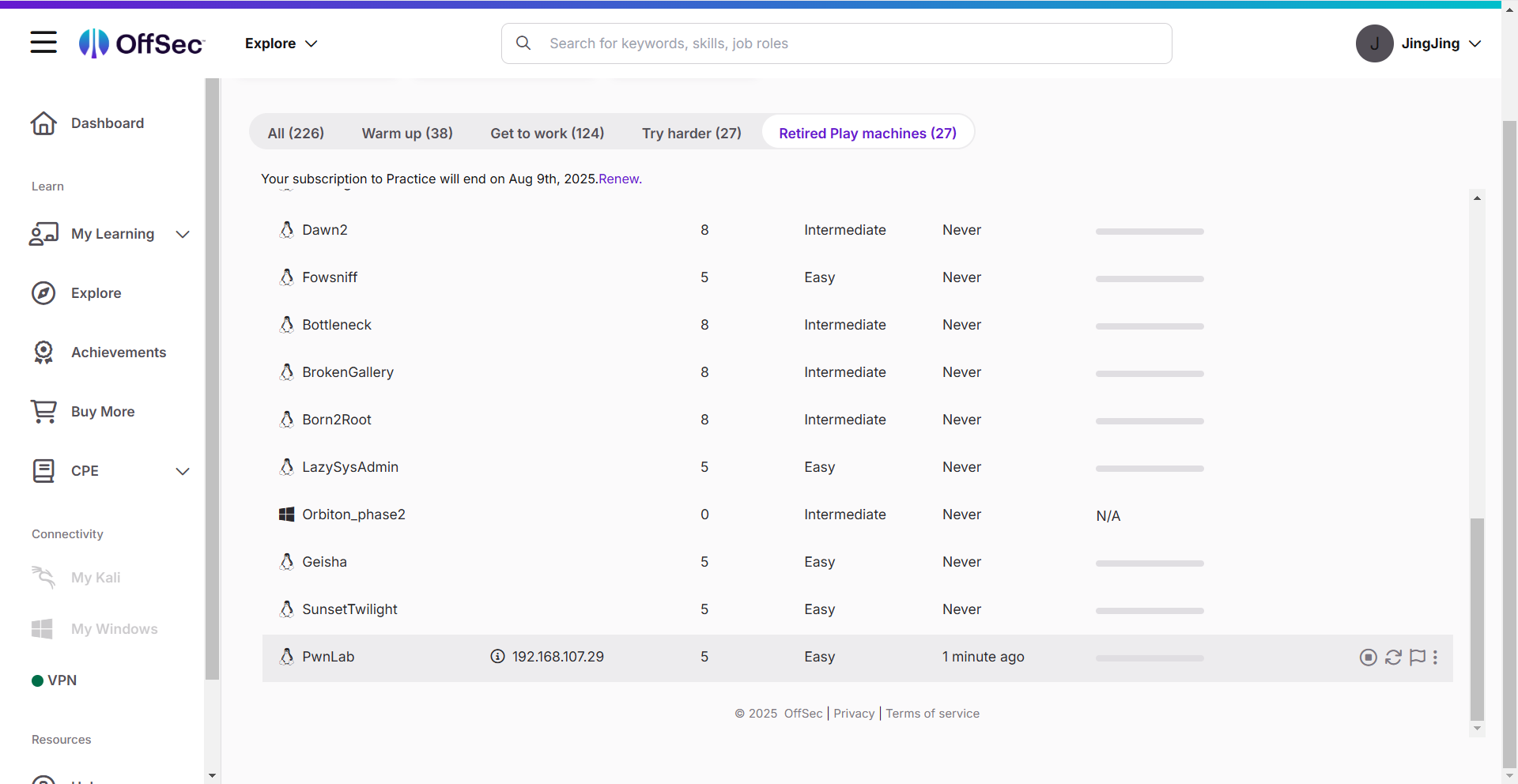Click the My Learning sidebar icon
This screenshot has width=1518, height=784.
pos(43,234)
